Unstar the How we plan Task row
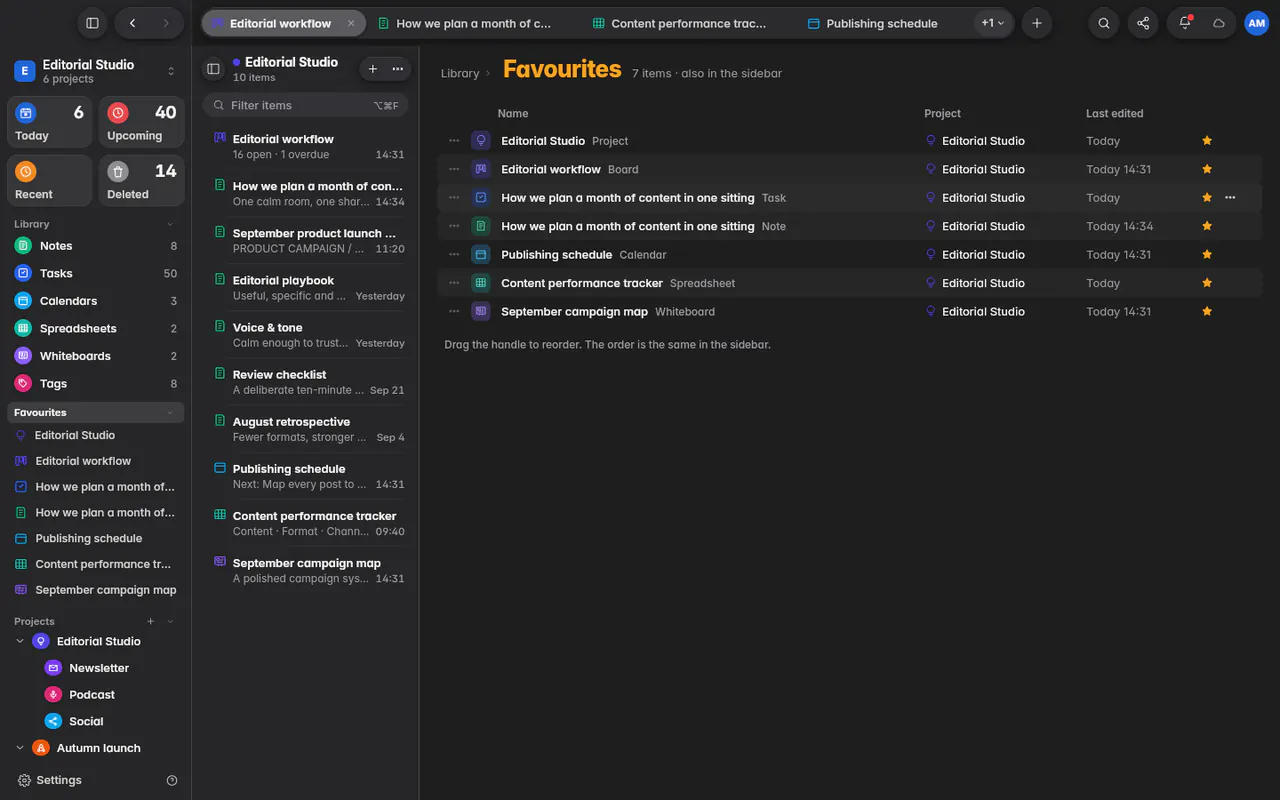This screenshot has width=1280, height=800. 1207,198
